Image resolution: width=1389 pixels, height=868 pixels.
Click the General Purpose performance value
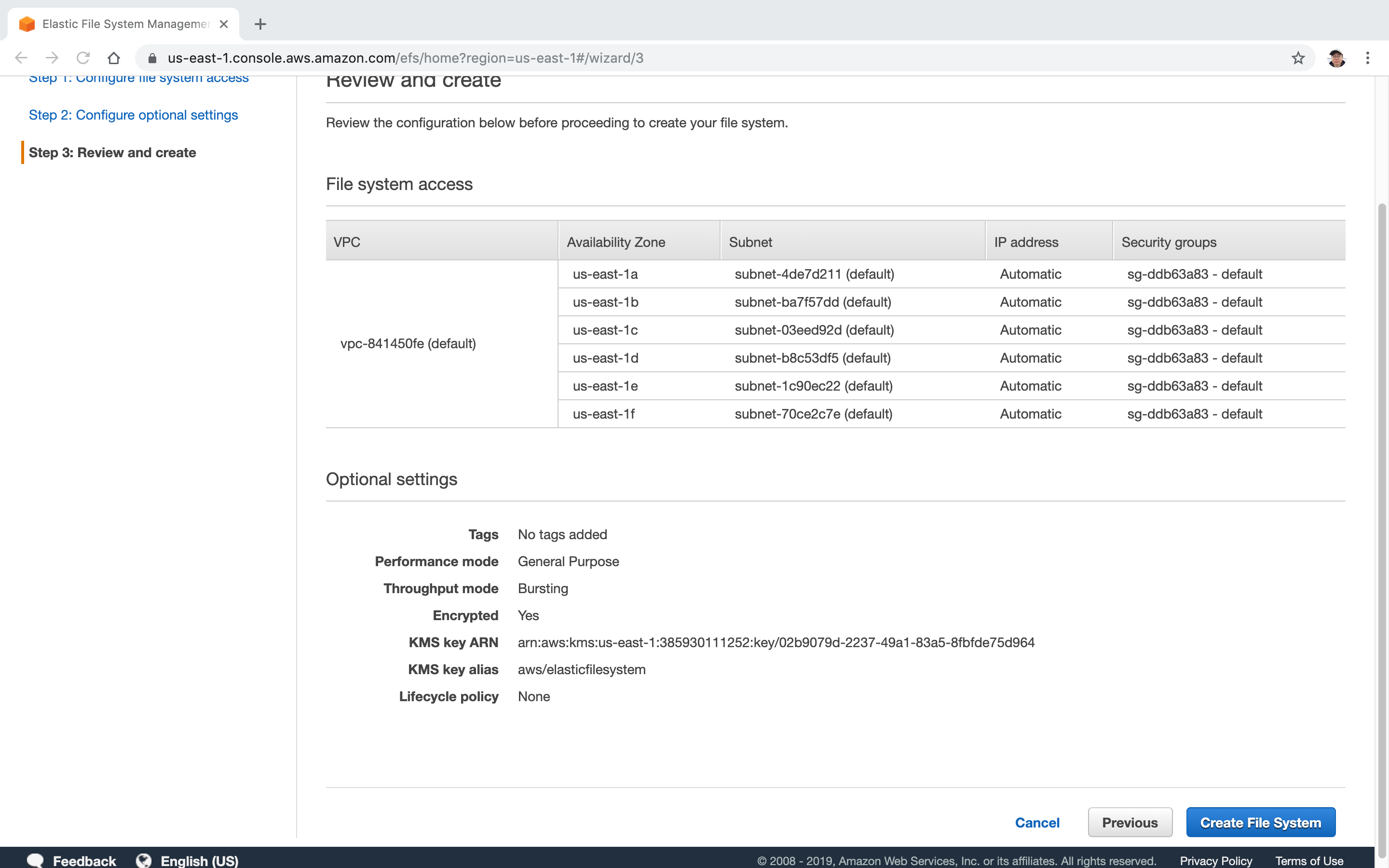pos(568,561)
